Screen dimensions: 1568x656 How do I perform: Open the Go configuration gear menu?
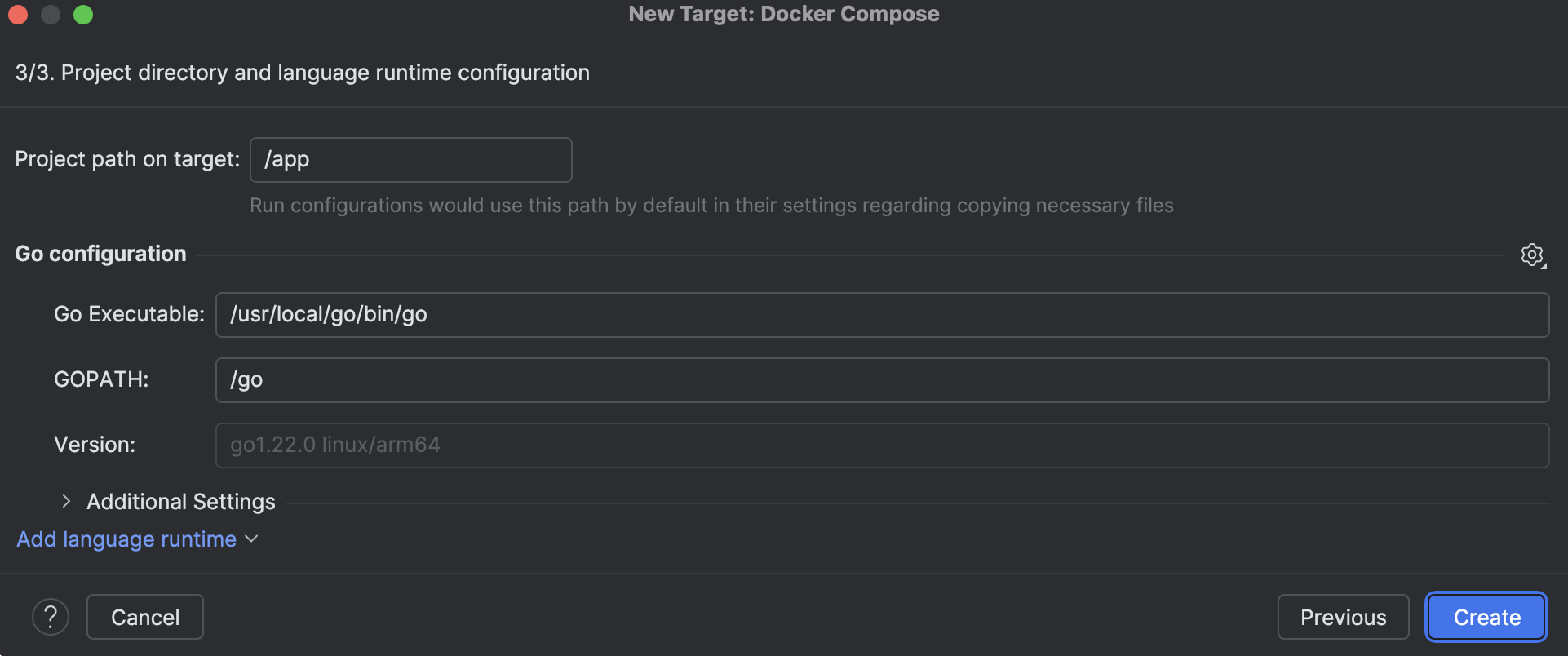[x=1532, y=255]
